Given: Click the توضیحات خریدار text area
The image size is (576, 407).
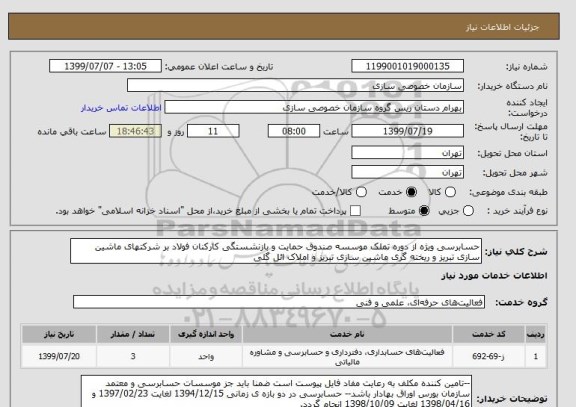Looking at the screenshot, I should coord(276,391).
